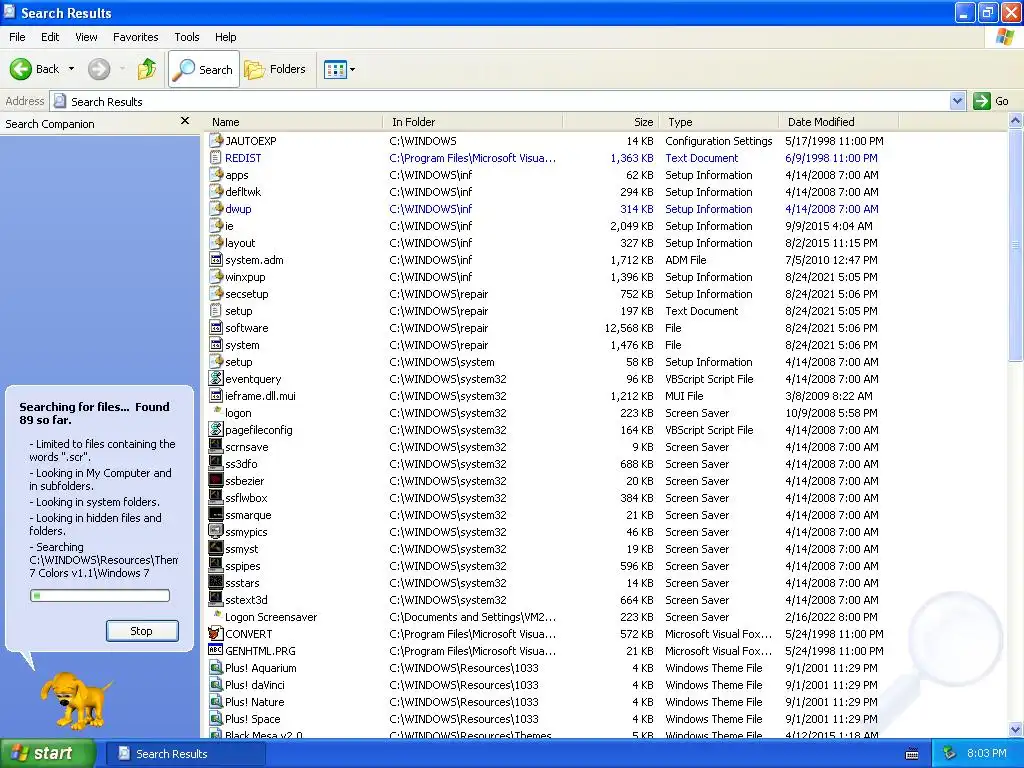Select the dwup file icon
The height and width of the screenshot is (768, 1024).
coord(216,208)
